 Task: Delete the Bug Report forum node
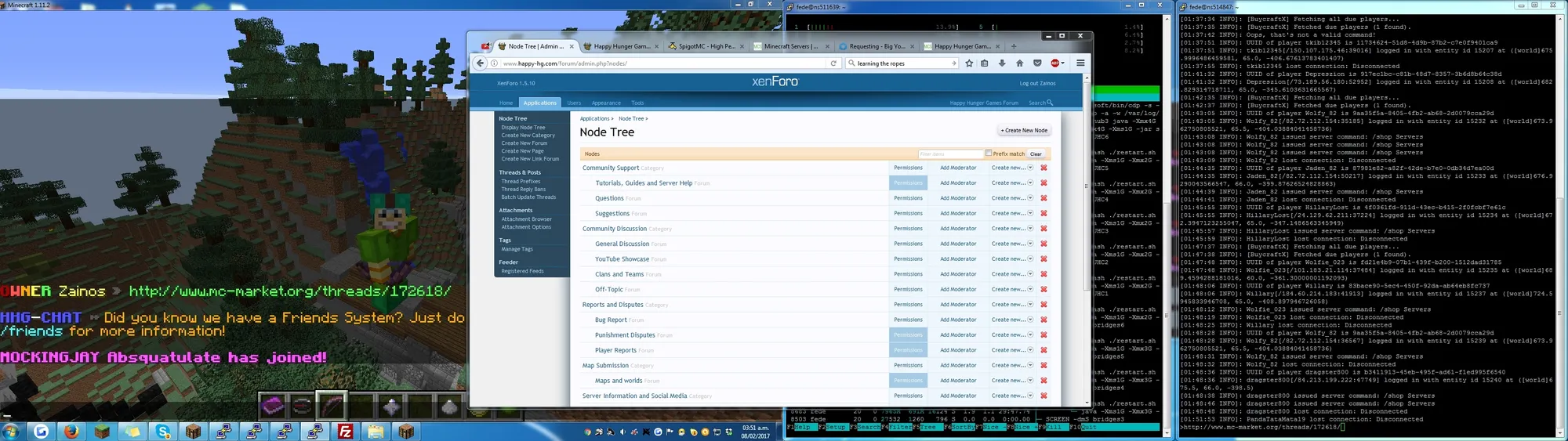(x=1044, y=320)
